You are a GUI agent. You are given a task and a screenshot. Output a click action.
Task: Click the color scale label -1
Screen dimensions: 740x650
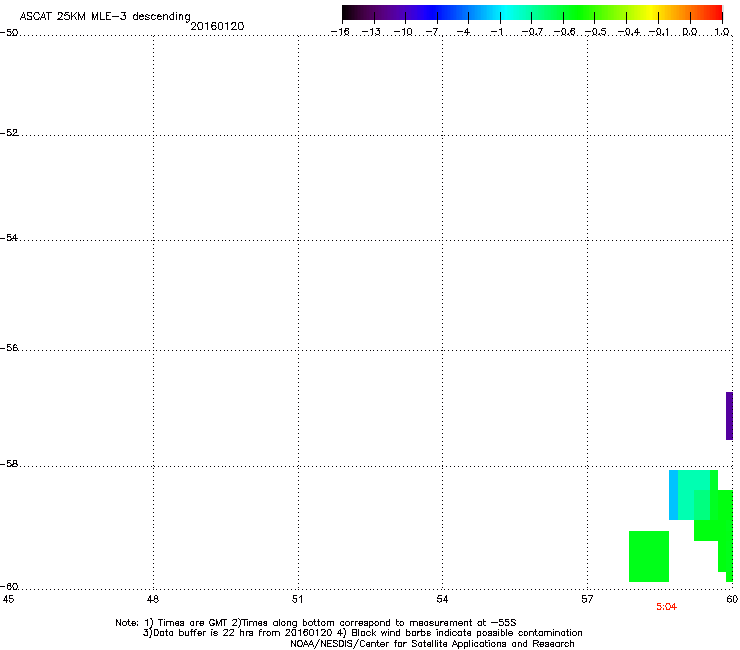[496, 32]
